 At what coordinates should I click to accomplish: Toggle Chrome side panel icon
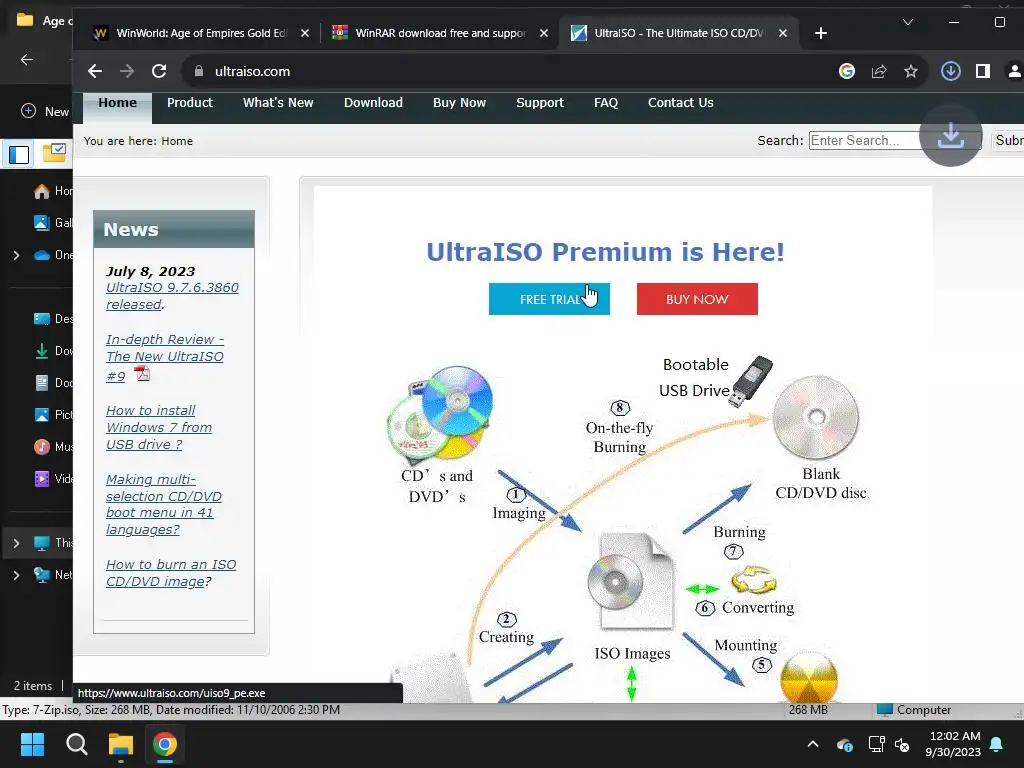982,71
